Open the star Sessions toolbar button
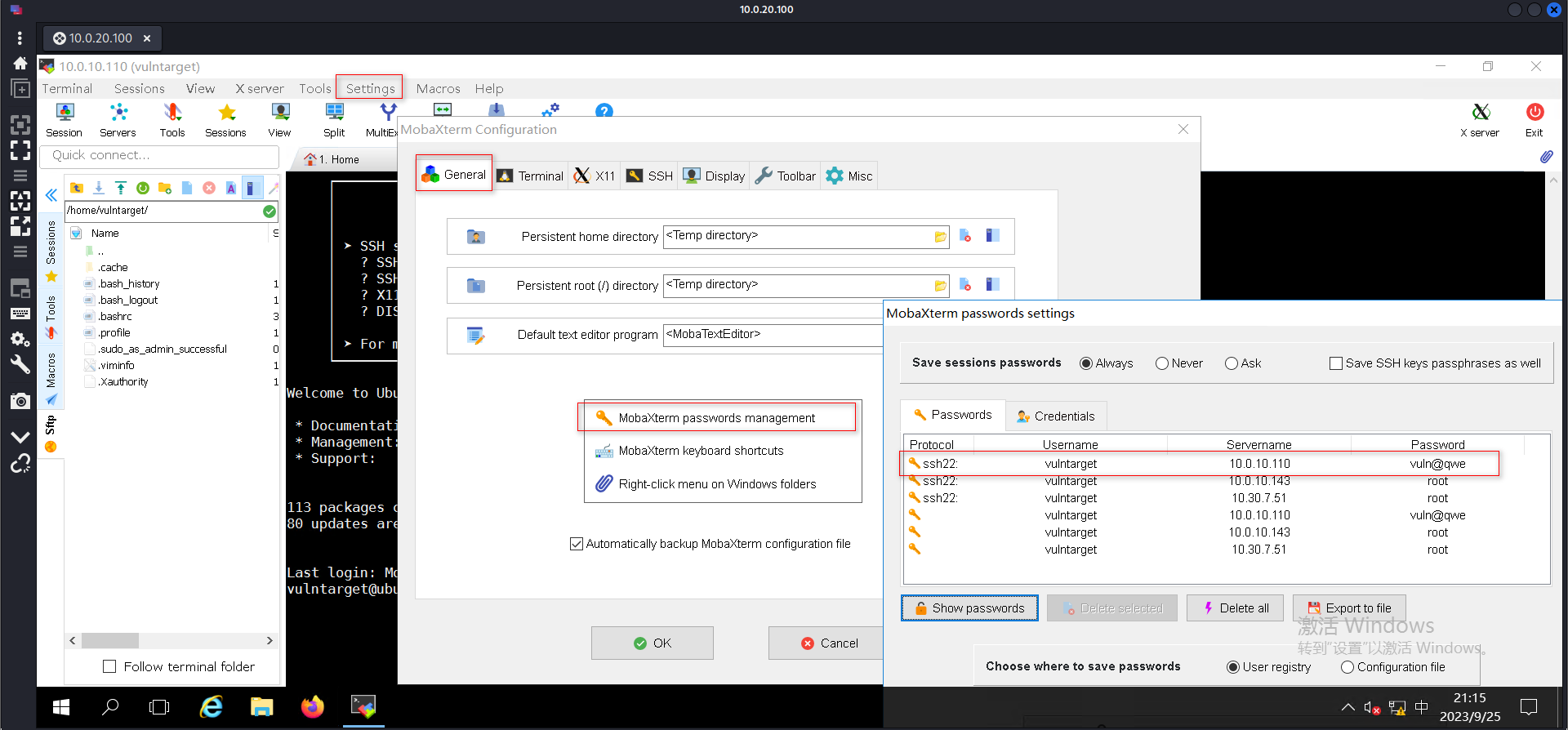The height and width of the screenshot is (730, 1568). point(226,120)
